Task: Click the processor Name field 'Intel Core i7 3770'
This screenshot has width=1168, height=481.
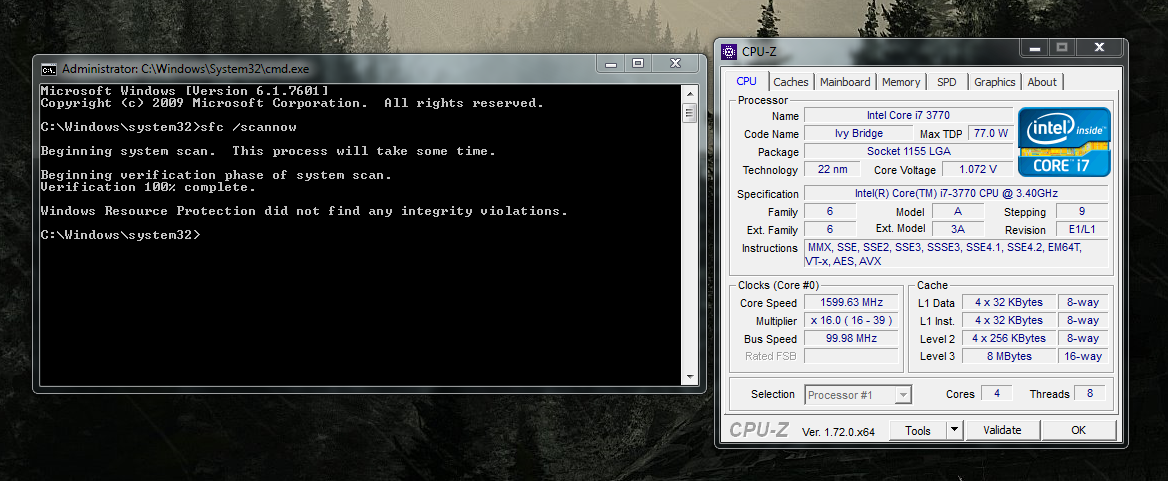Action: [x=908, y=115]
